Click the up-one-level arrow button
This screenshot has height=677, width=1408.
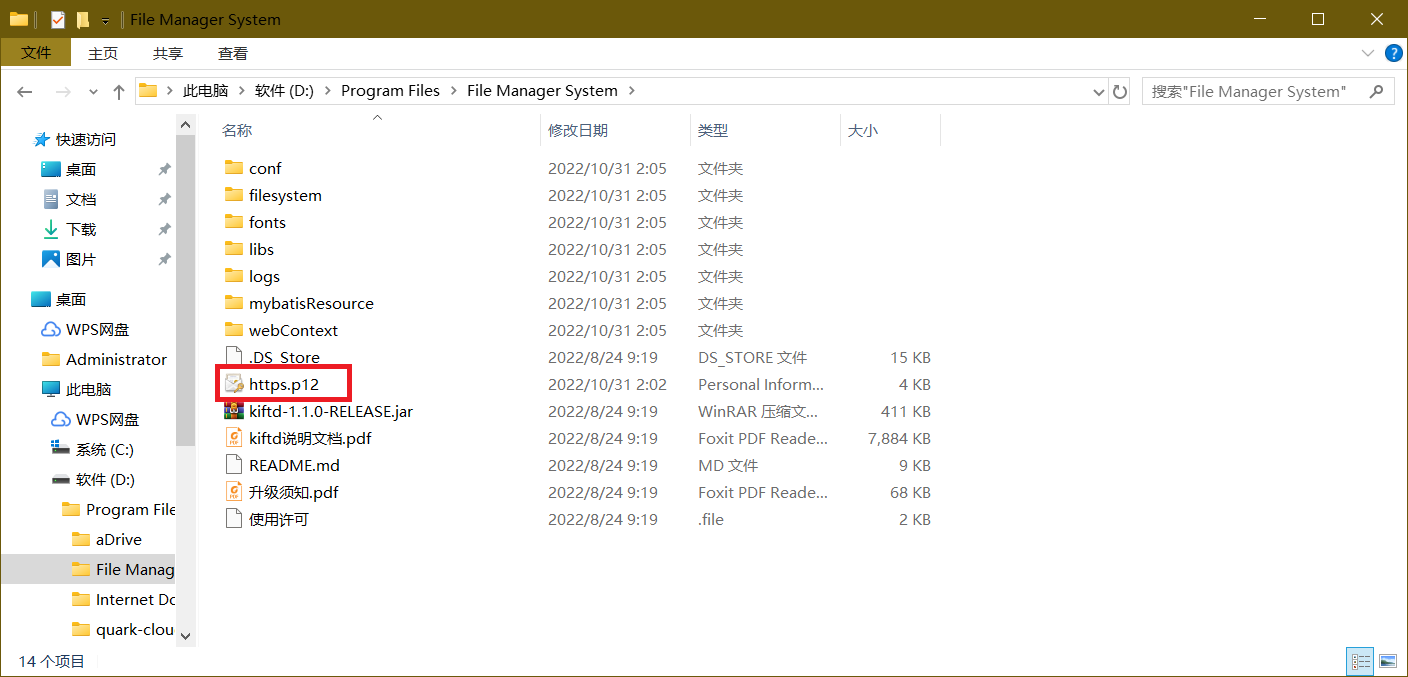click(119, 91)
